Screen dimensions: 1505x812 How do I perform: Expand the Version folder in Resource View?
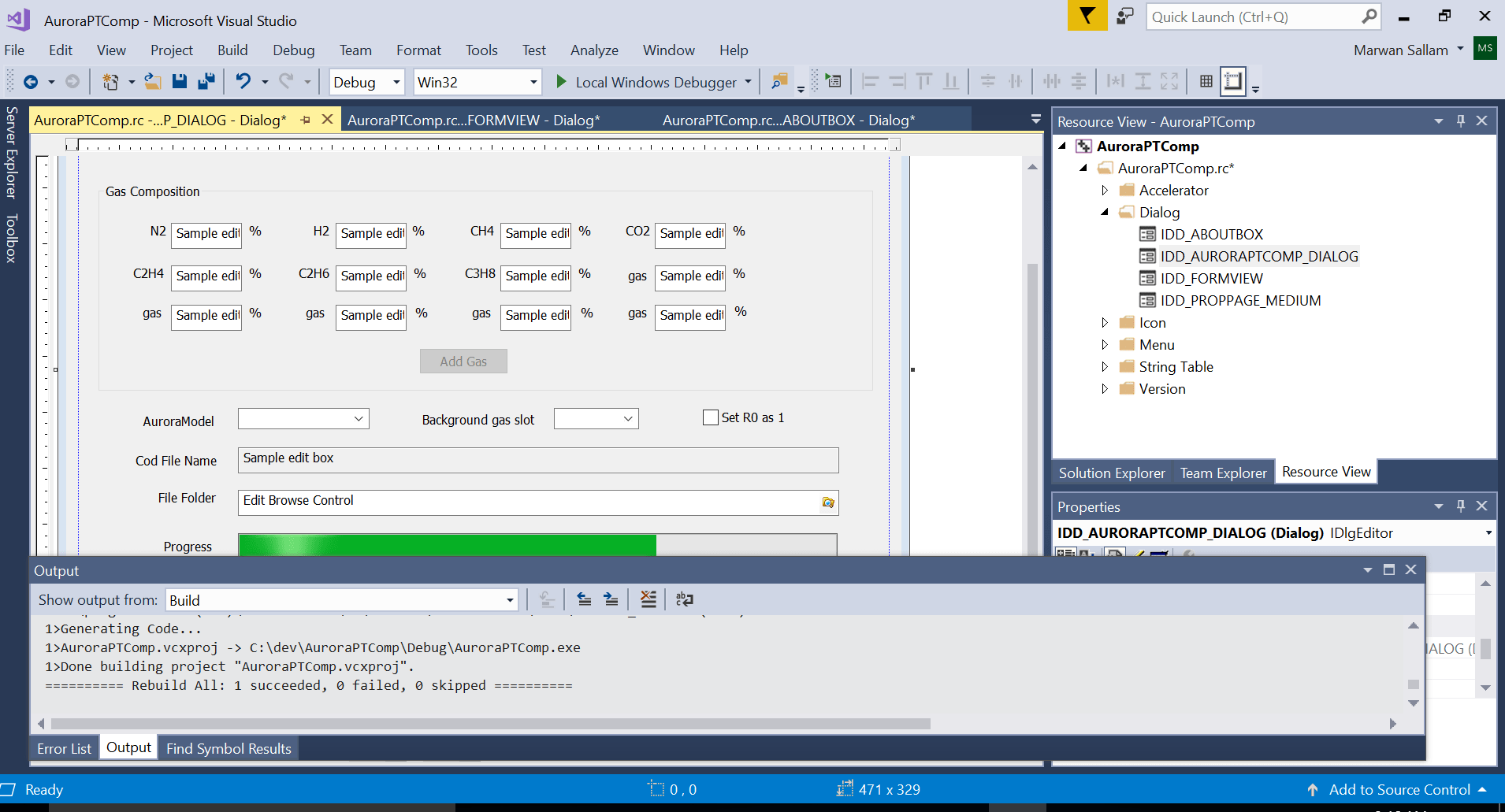click(1105, 388)
